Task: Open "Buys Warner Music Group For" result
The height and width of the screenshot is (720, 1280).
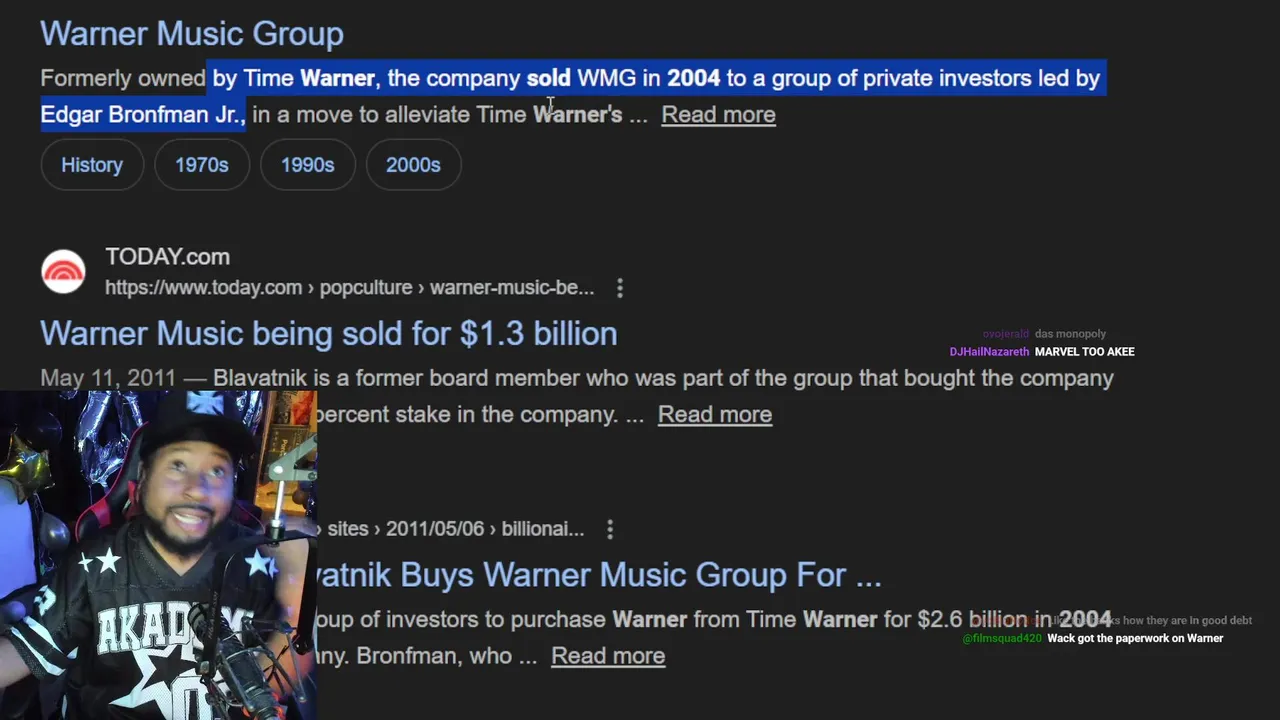Action: point(598,574)
